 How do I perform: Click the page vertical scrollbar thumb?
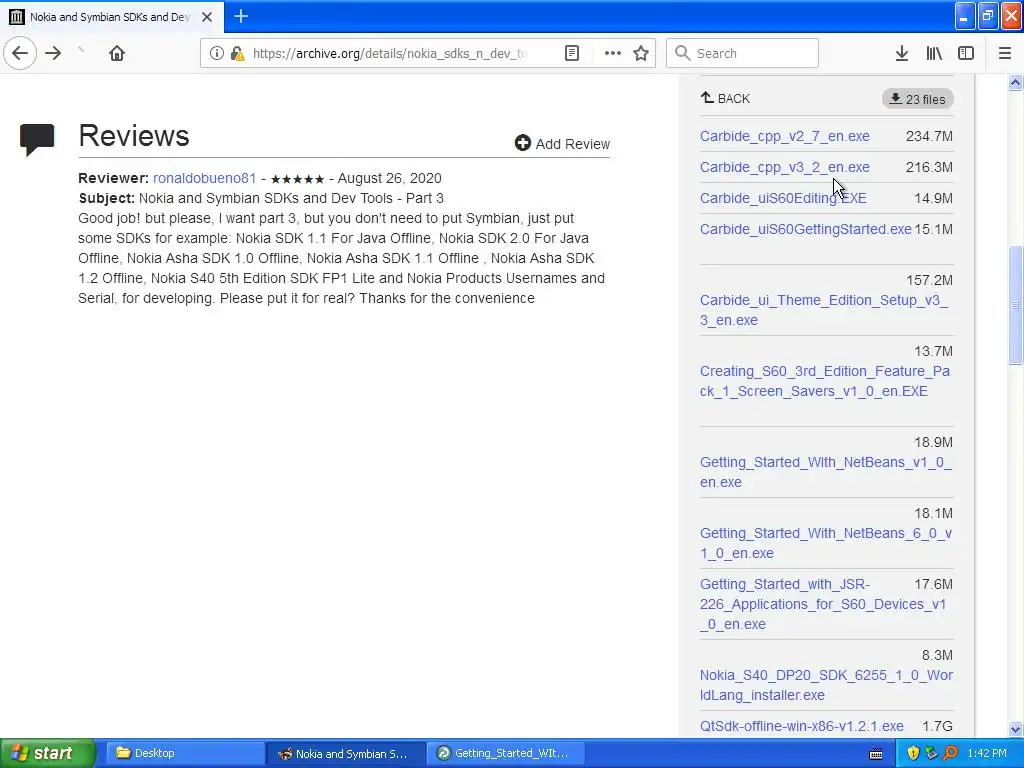click(1015, 304)
